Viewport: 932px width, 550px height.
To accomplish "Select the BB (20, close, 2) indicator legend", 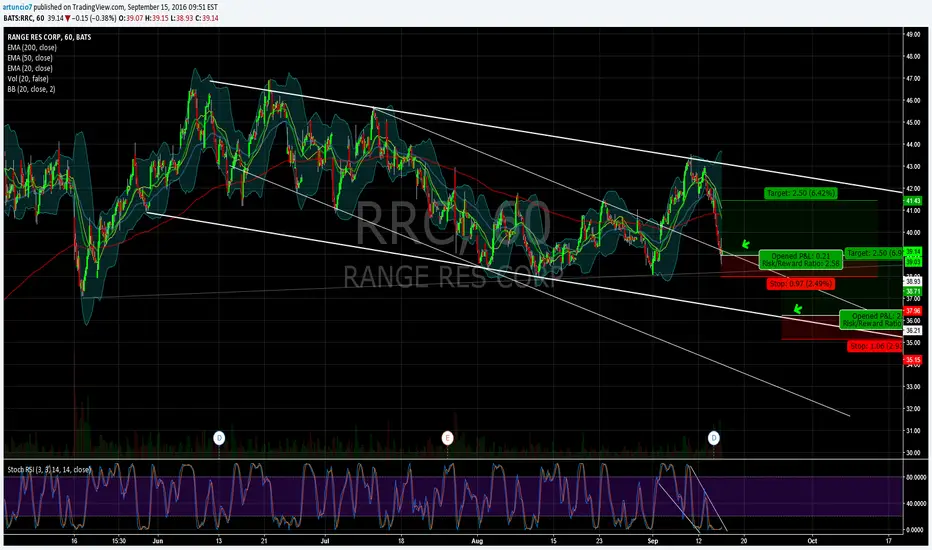I will pos(32,89).
